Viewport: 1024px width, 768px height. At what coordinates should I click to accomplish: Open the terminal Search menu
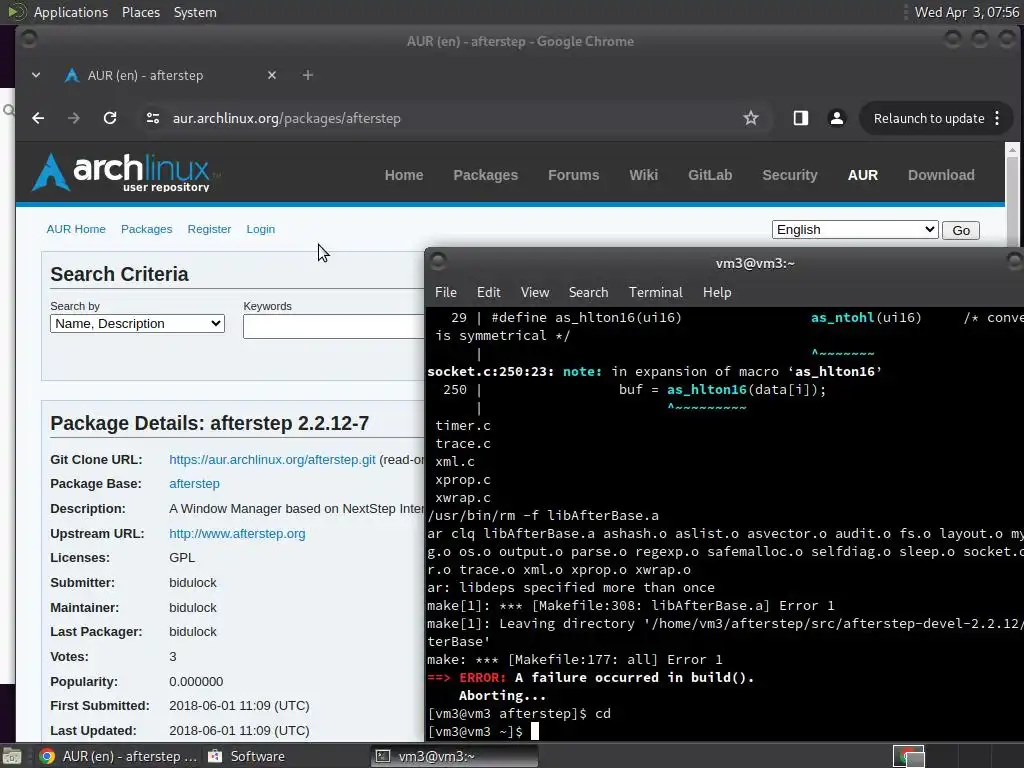pyautogui.click(x=588, y=293)
